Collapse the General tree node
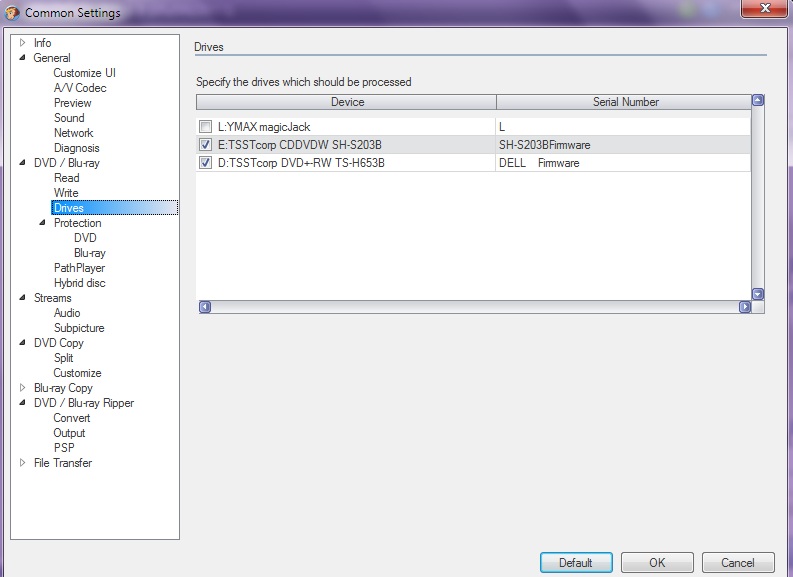This screenshot has height=577, width=793. tap(22, 58)
